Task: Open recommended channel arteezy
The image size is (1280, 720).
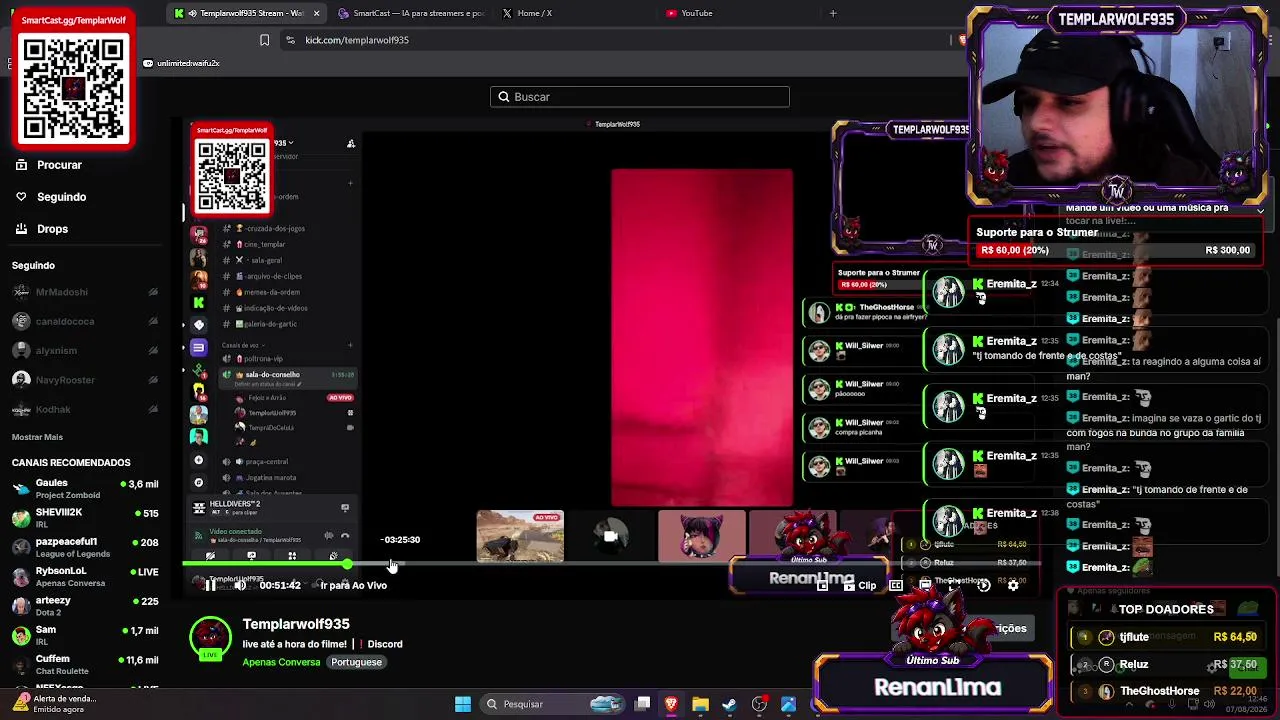Action: [x=85, y=605]
